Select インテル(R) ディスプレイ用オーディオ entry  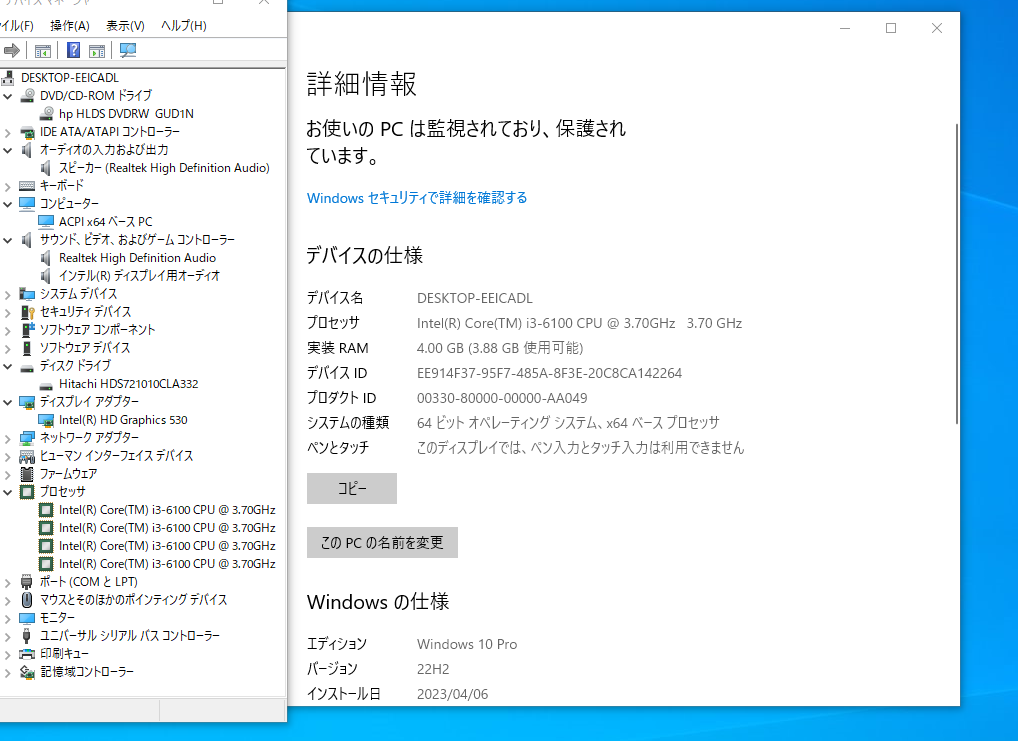coord(140,276)
